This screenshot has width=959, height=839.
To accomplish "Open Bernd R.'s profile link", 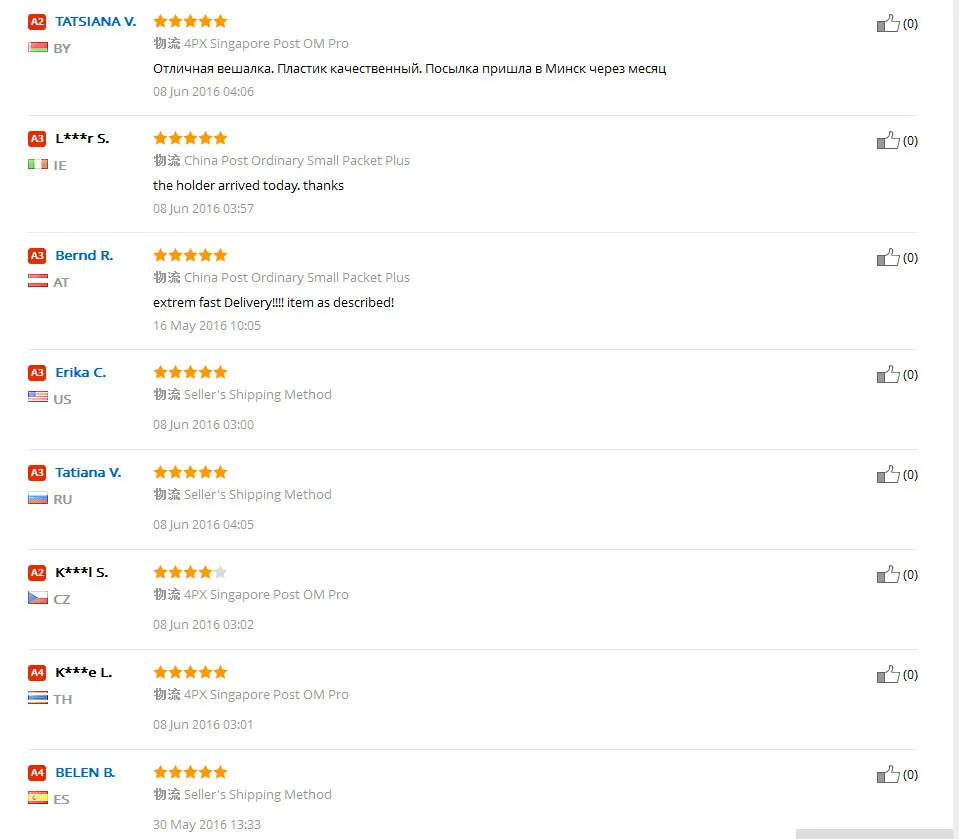I will [84, 256].
